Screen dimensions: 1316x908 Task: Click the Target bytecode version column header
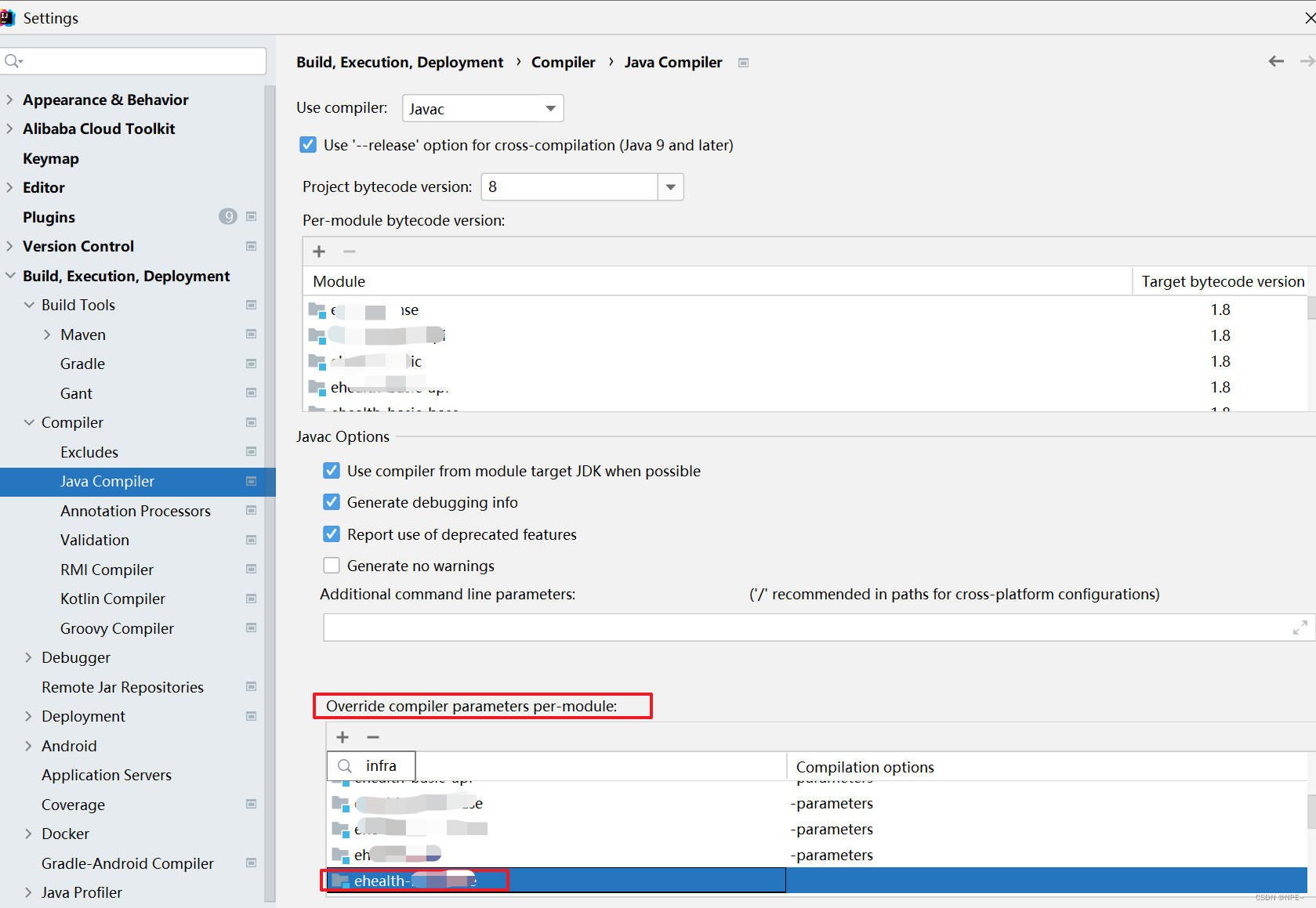[1223, 281]
